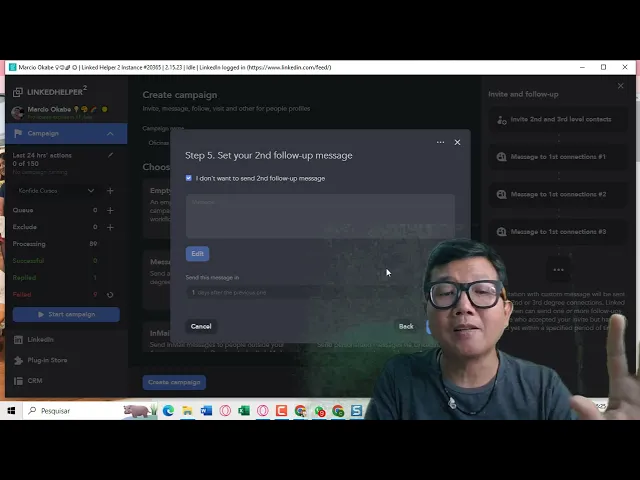
Task: Click the LinkedHelper logo icon
Action: pyautogui.click(x=18, y=92)
